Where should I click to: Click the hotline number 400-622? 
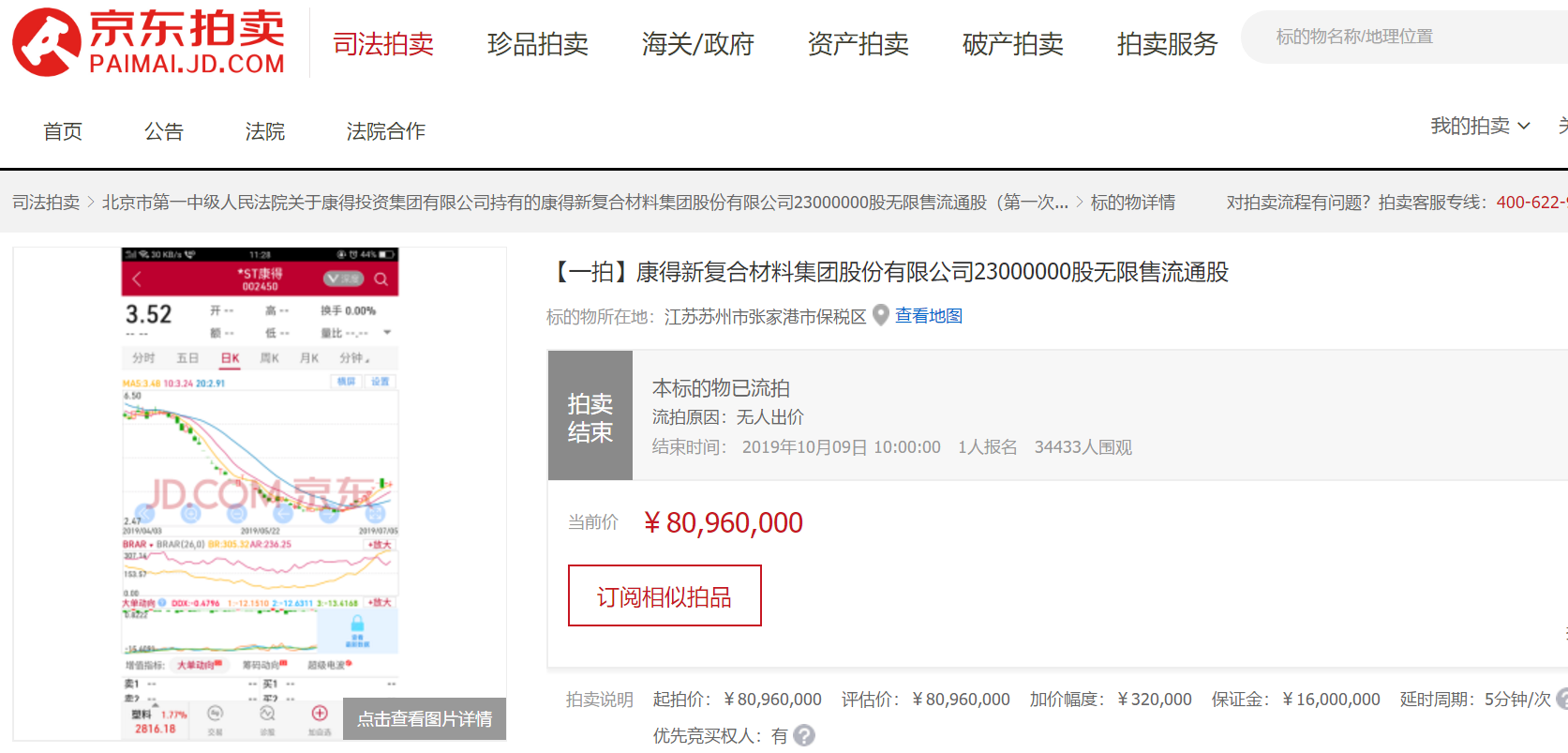[x=1531, y=203]
